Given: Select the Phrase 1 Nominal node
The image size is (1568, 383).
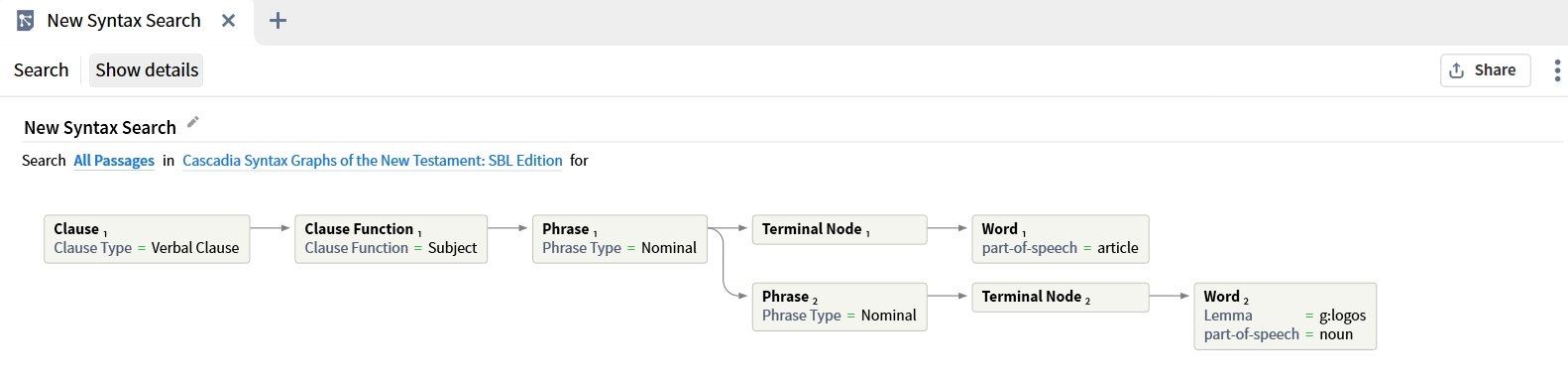Looking at the screenshot, I should [x=619, y=239].
